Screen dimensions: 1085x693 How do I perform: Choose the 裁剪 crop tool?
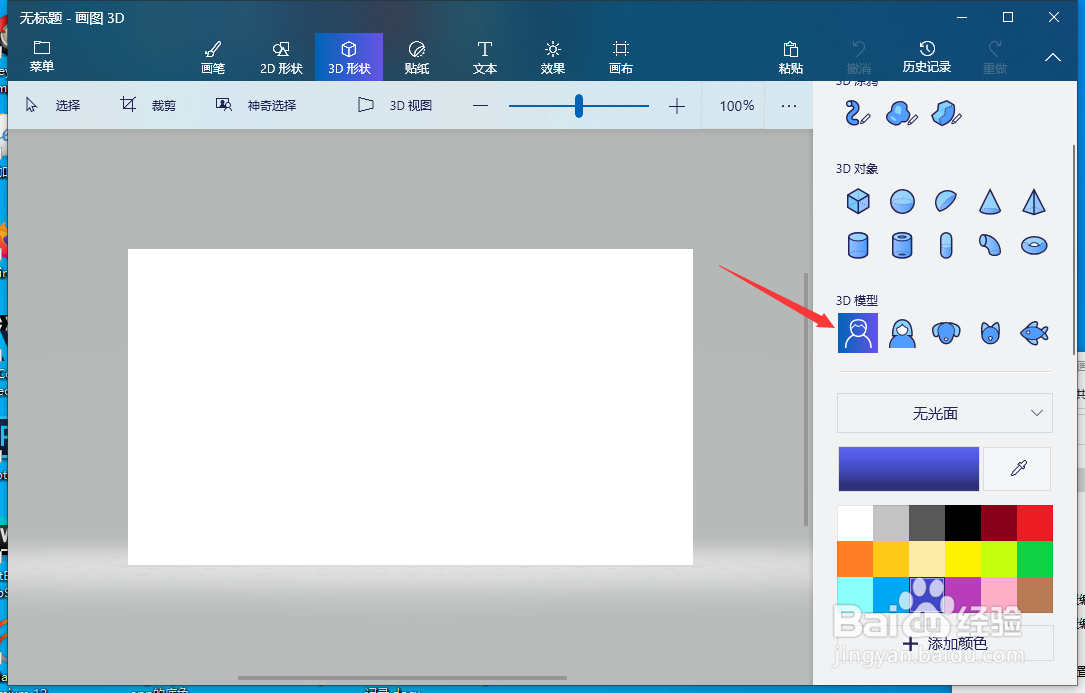point(148,105)
